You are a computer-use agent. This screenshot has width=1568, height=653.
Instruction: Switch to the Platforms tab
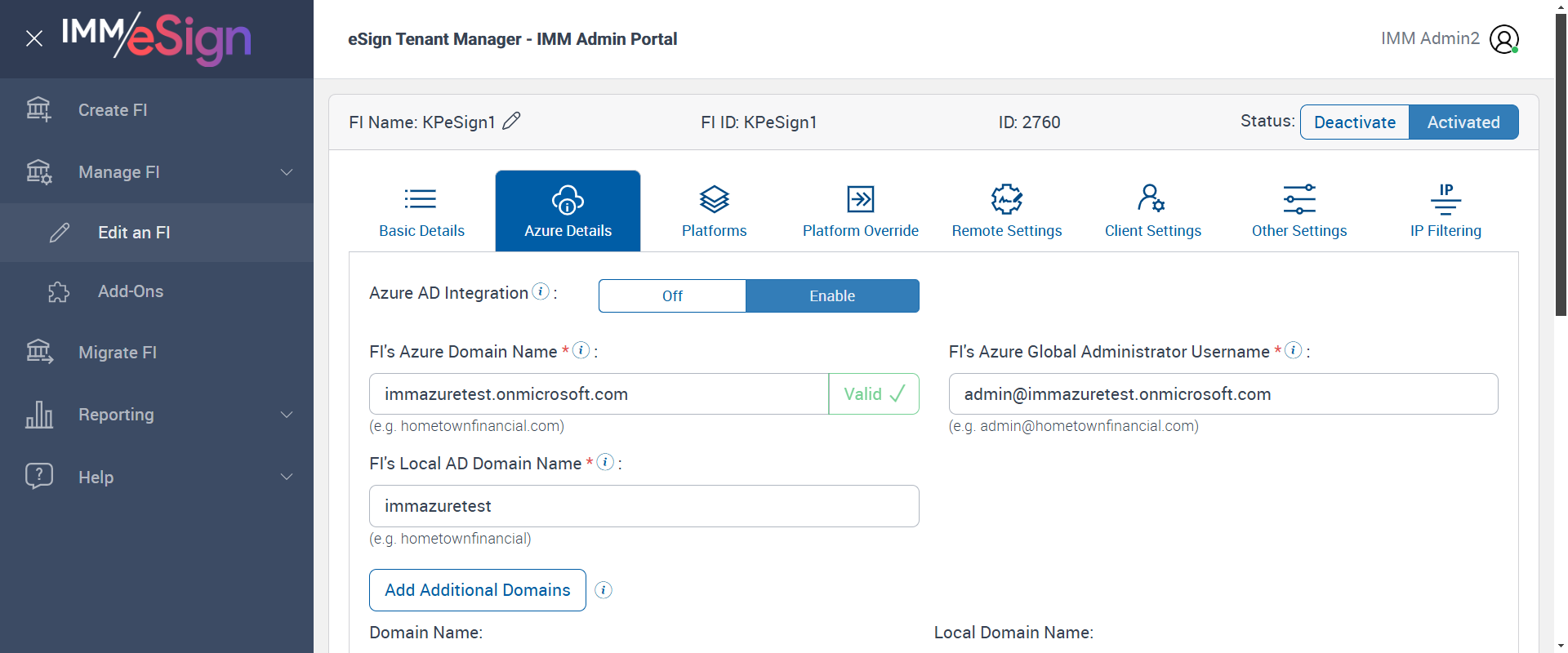tap(714, 211)
